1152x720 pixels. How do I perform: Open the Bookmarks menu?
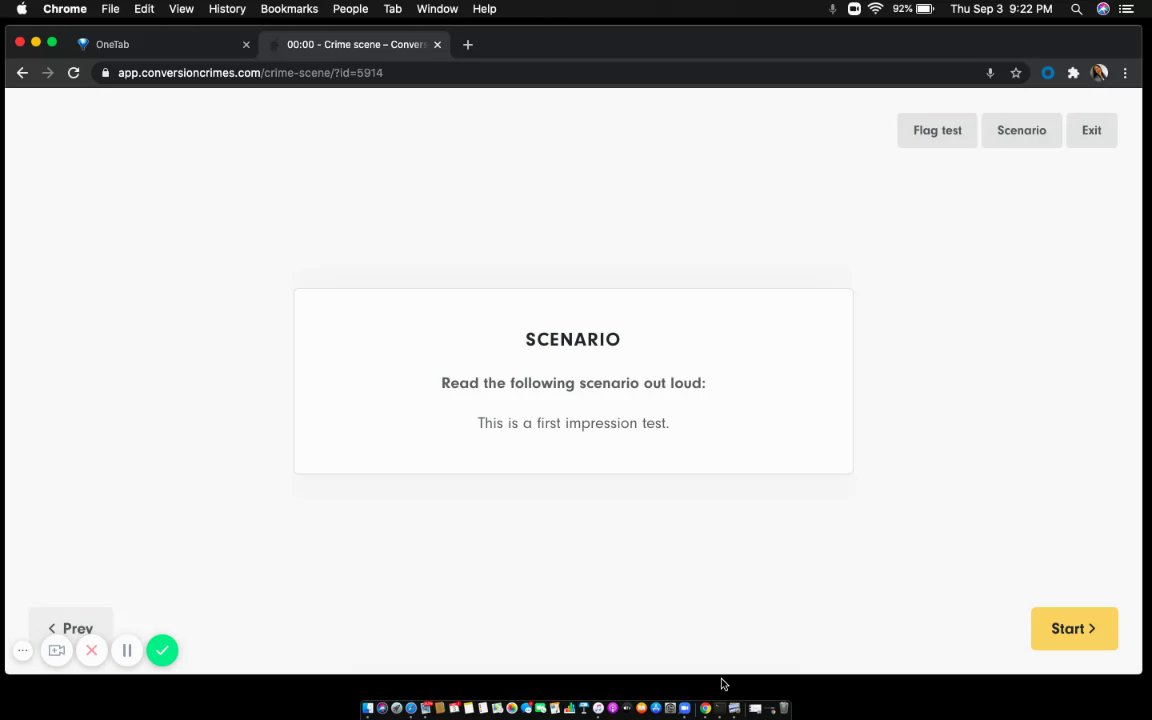coord(289,9)
